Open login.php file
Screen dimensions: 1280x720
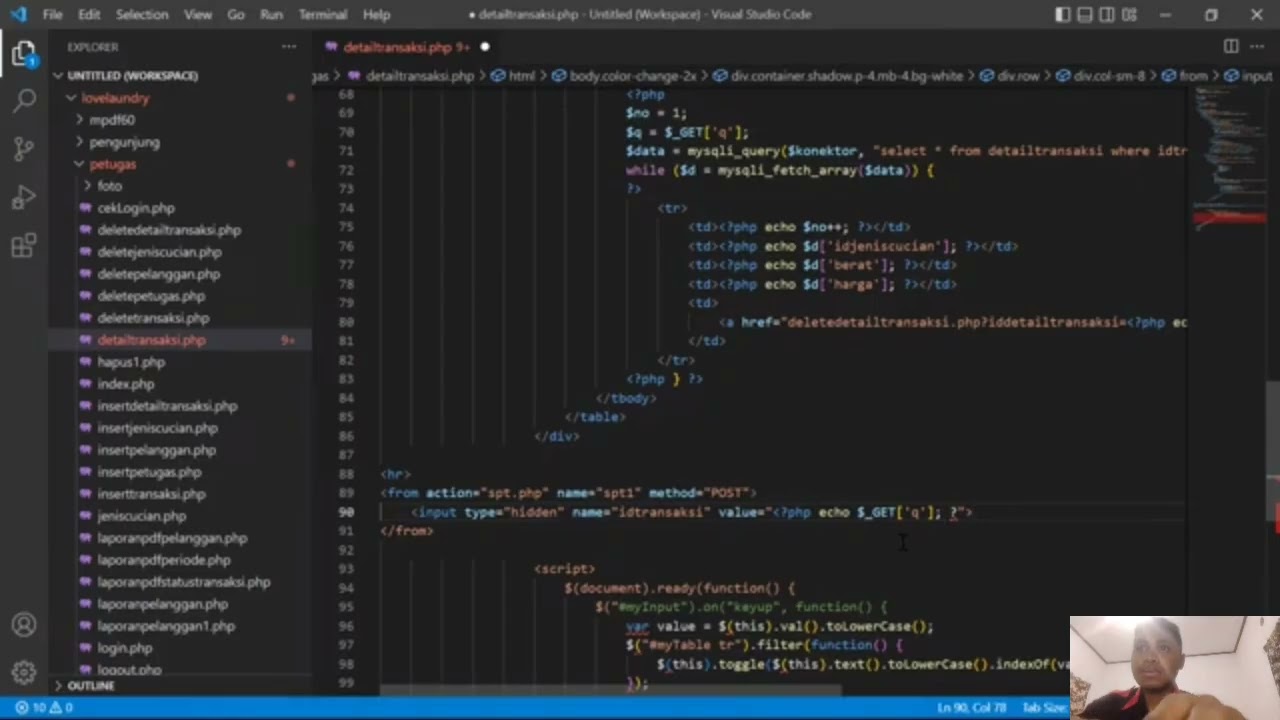125,648
